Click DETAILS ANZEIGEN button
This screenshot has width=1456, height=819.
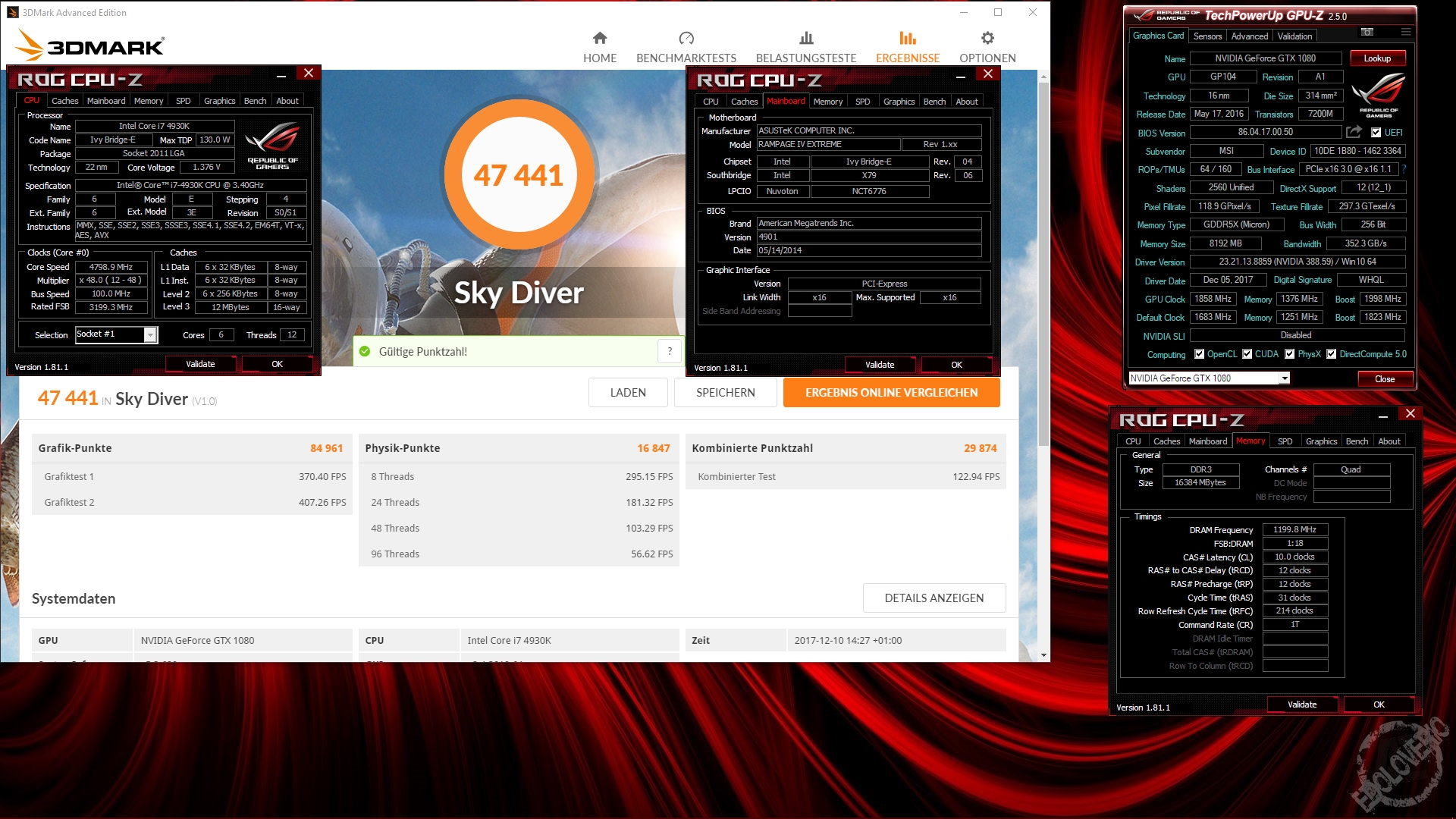point(934,598)
